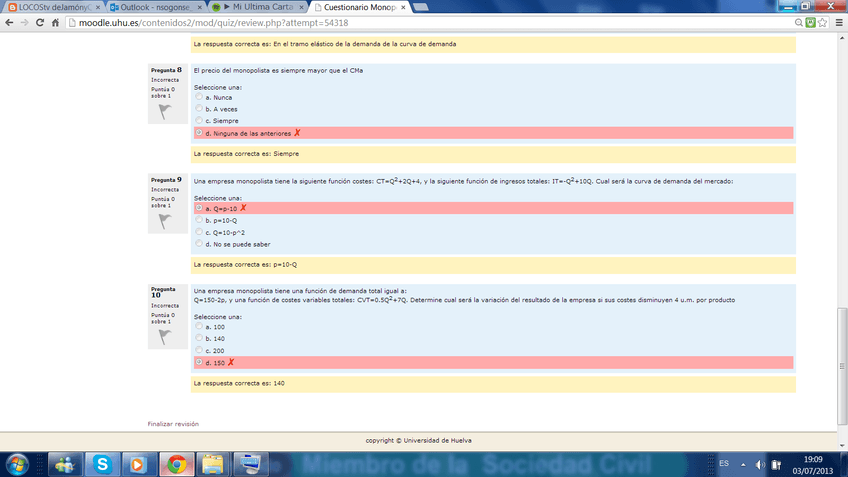848x477 pixels.
Task: Go back with the browser back arrow
Action: pos(9,23)
